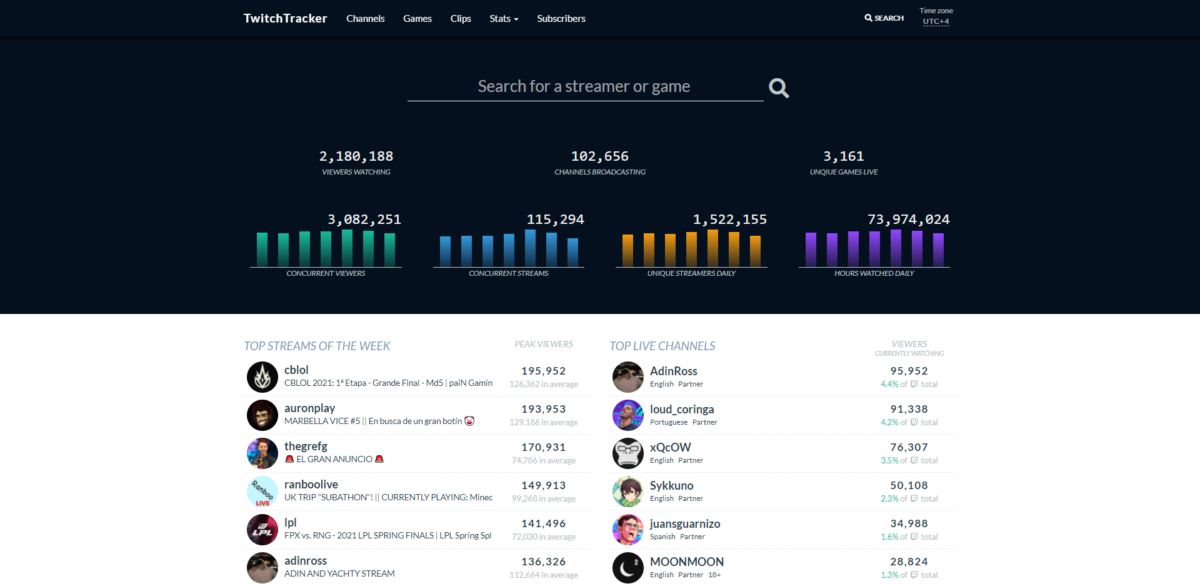Open the loud_coringa channel name
1200x586 pixels.
[682, 409]
